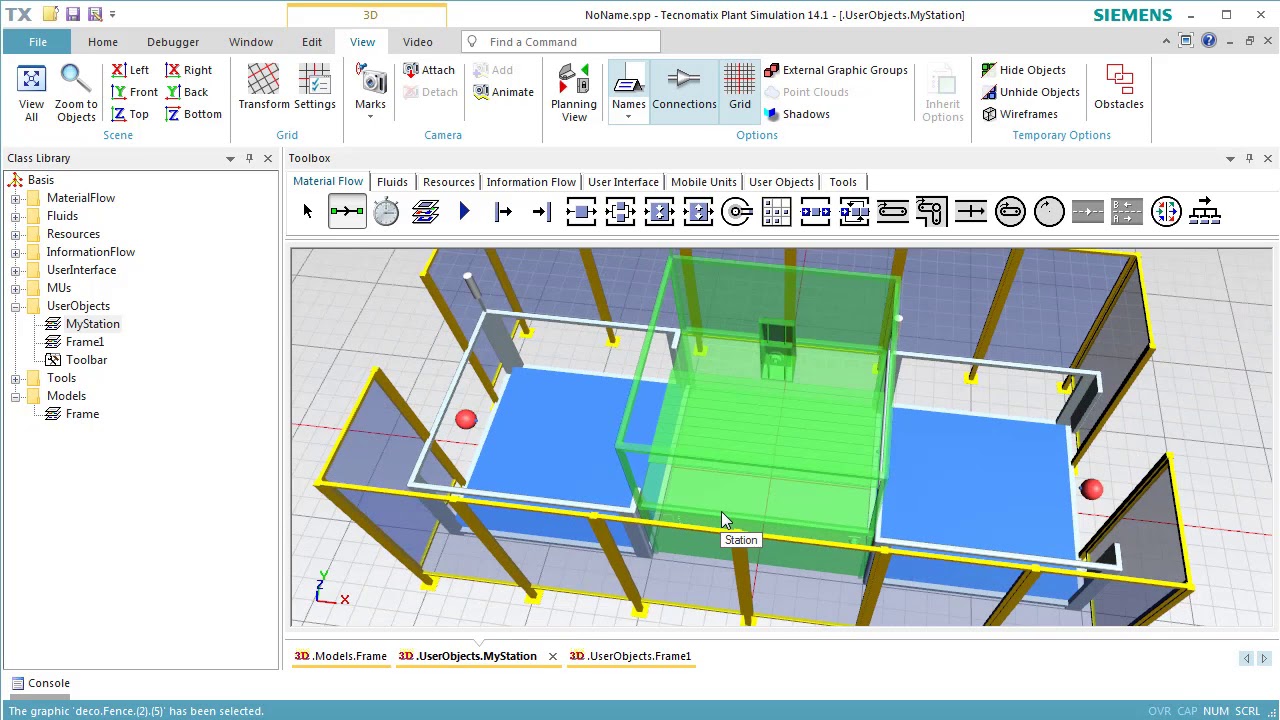Click Find a Command search box
The width and height of the screenshot is (1280, 720).
pos(561,42)
